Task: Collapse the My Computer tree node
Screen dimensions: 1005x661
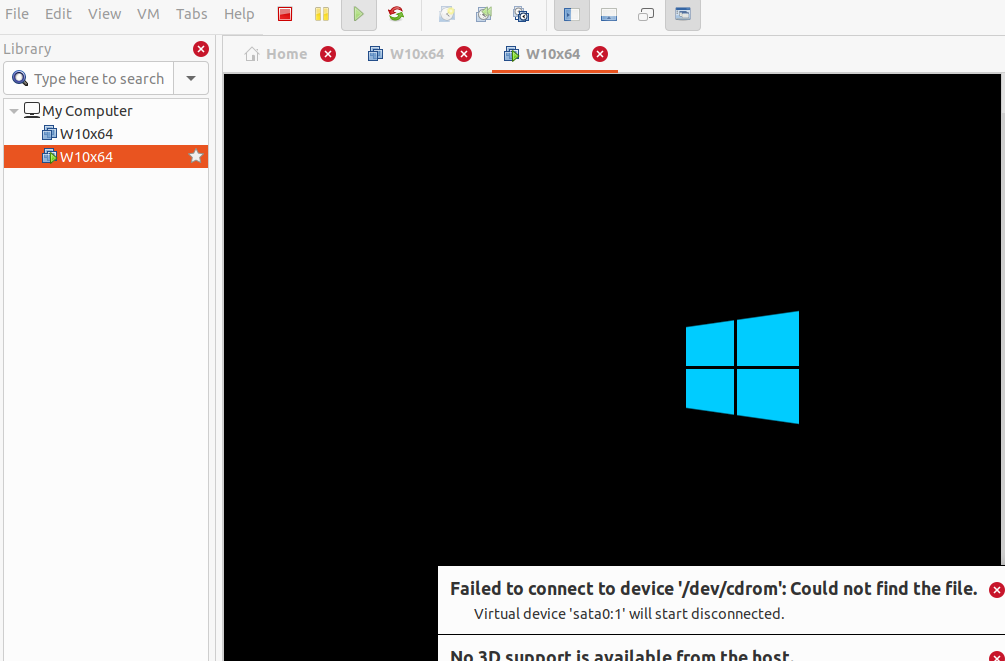Action: tap(13, 111)
